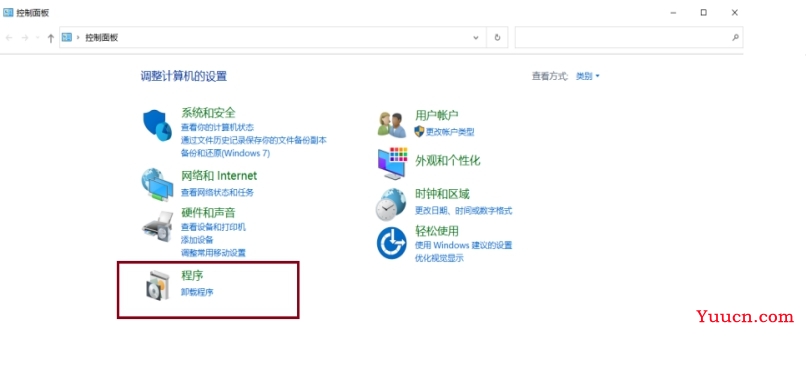
Task: Open the 外观和个性化 category link
Action: click(x=448, y=161)
